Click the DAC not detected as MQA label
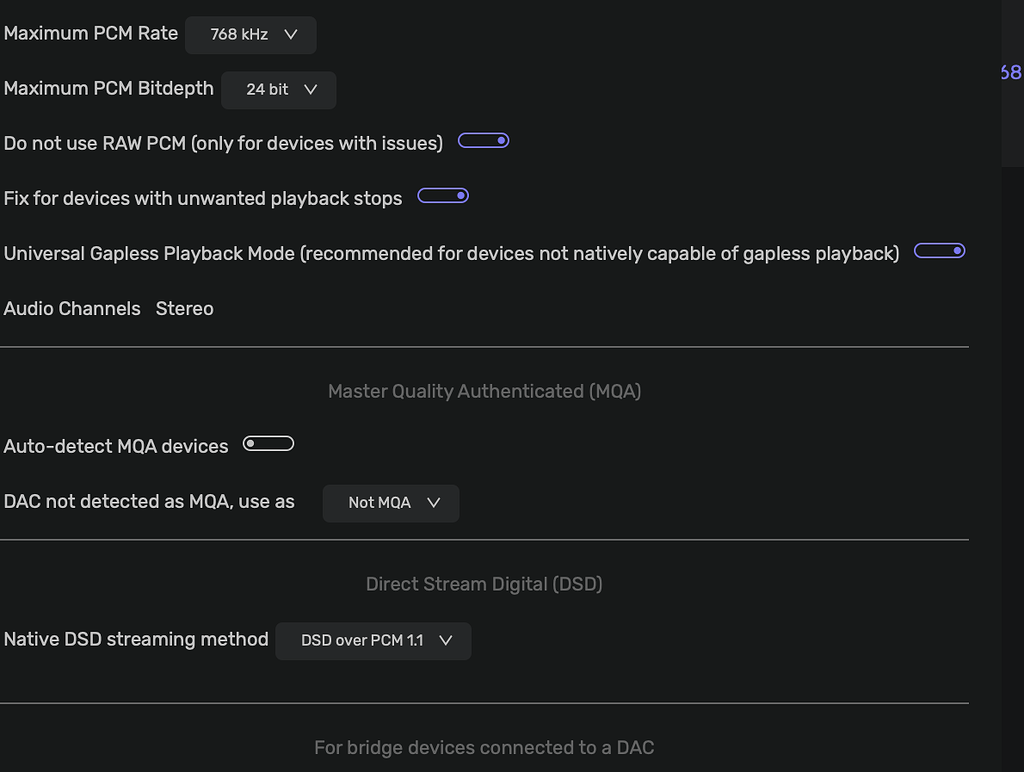Screen dimensions: 1024x772 (x=149, y=502)
